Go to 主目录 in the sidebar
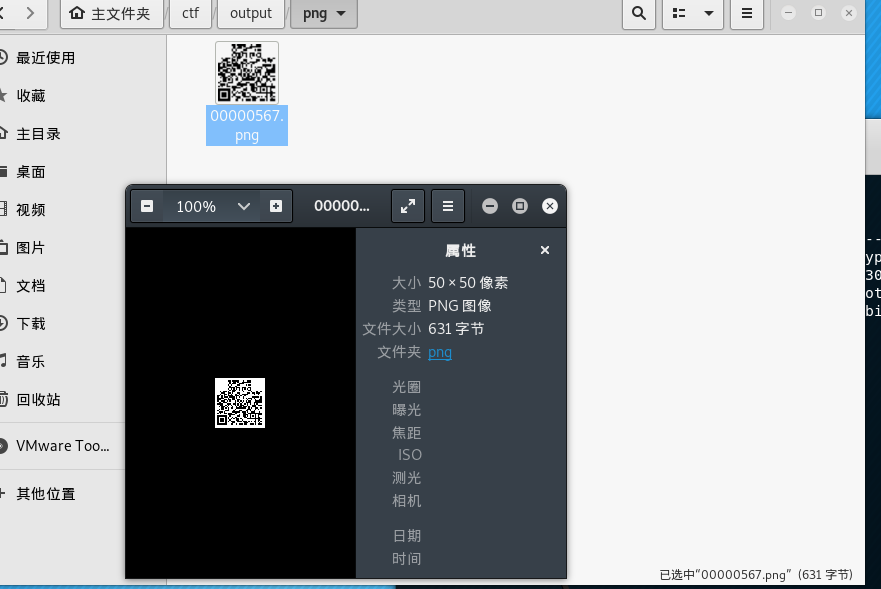The height and width of the screenshot is (589, 881). coord(38,134)
